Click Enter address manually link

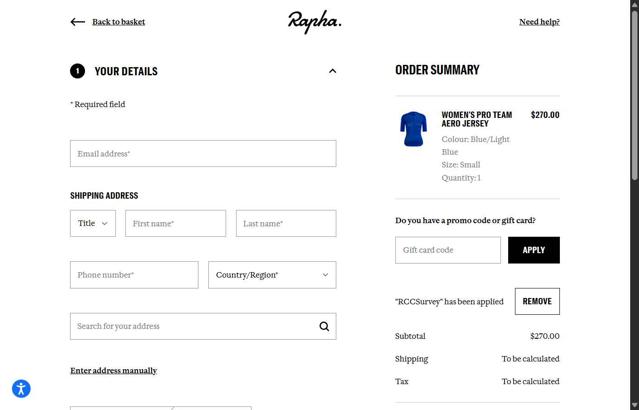point(113,371)
